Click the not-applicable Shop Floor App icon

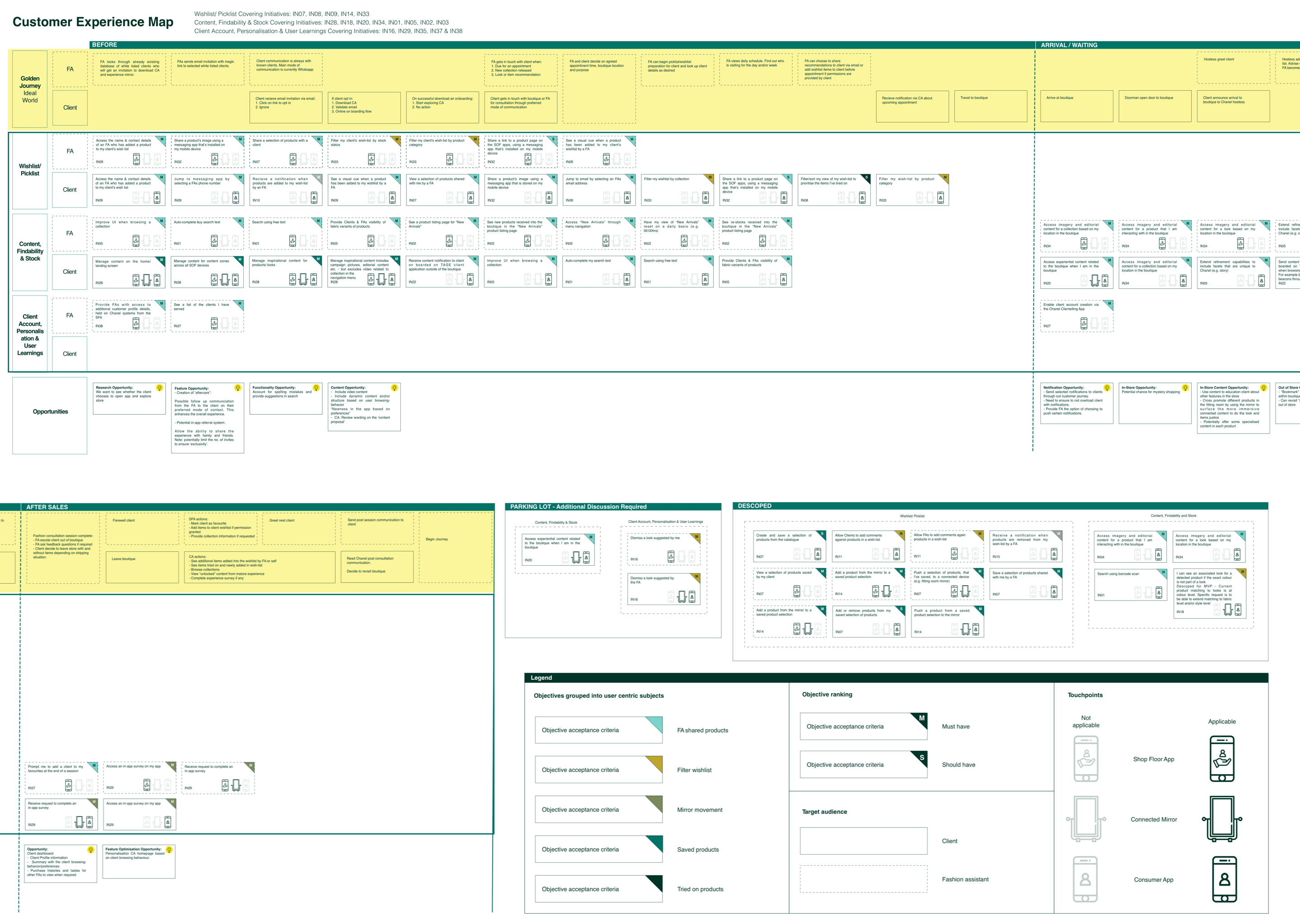tap(1086, 758)
